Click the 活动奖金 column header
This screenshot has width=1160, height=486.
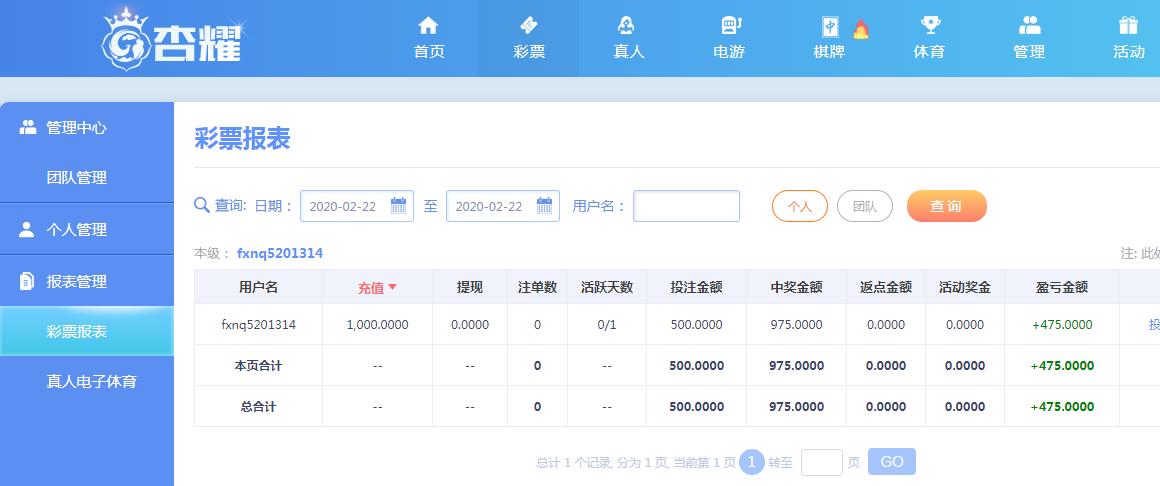pyautogui.click(x=965, y=287)
